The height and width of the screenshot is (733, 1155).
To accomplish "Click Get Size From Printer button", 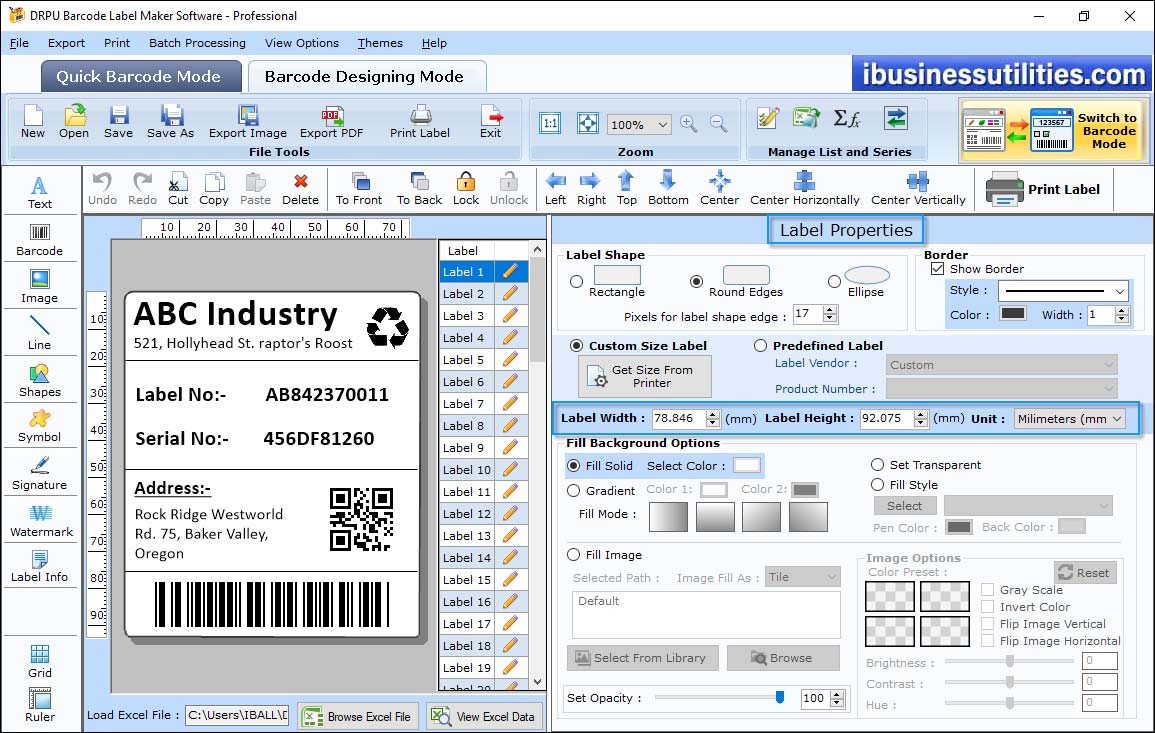I will (645, 376).
